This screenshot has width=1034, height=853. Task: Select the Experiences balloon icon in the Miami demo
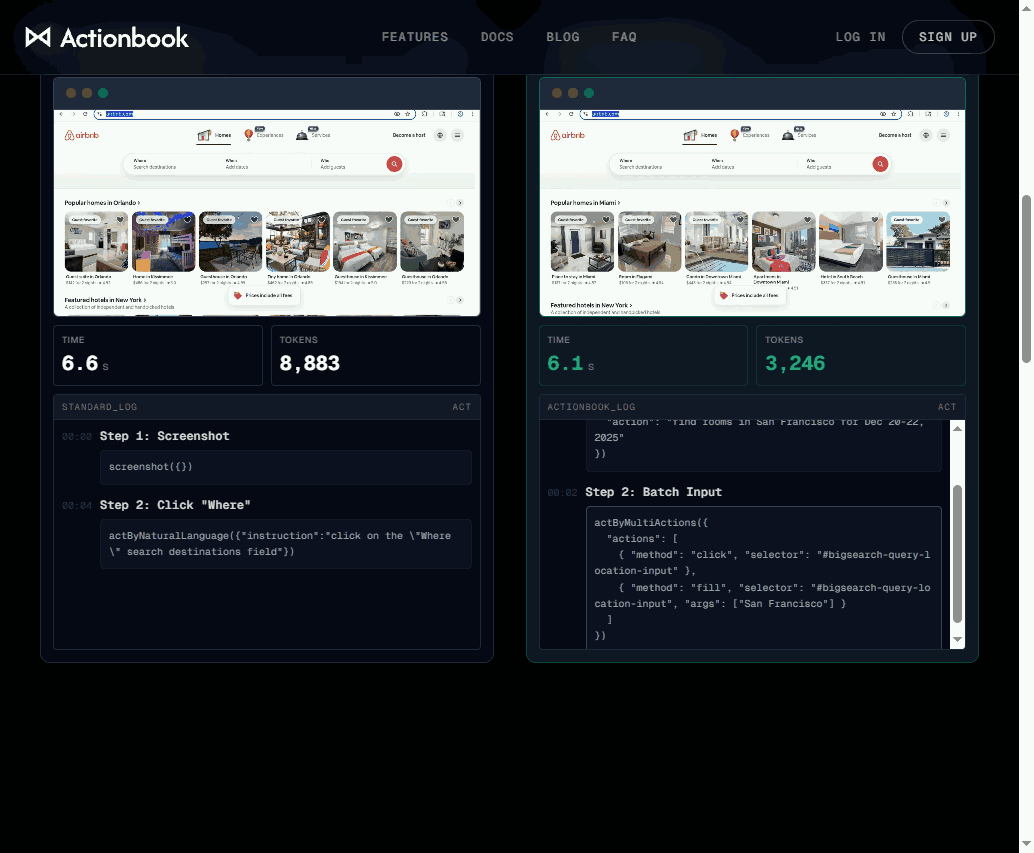point(735,135)
